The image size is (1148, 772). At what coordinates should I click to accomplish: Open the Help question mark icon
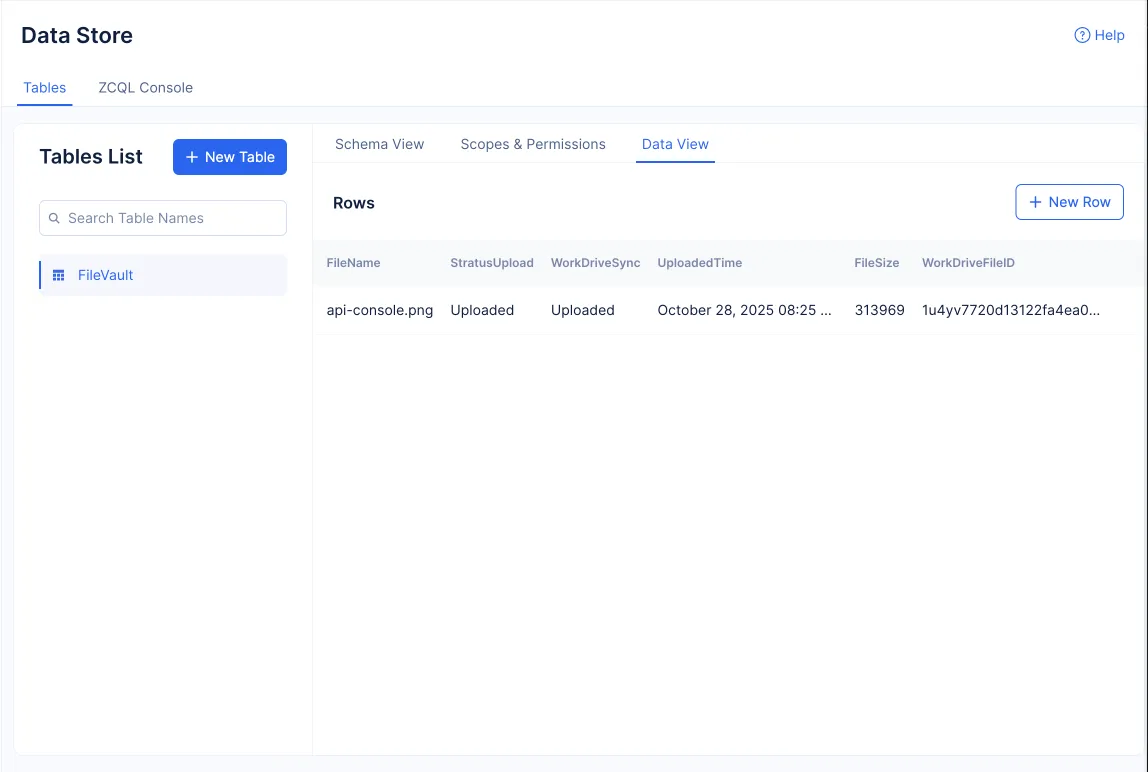[x=1081, y=35]
